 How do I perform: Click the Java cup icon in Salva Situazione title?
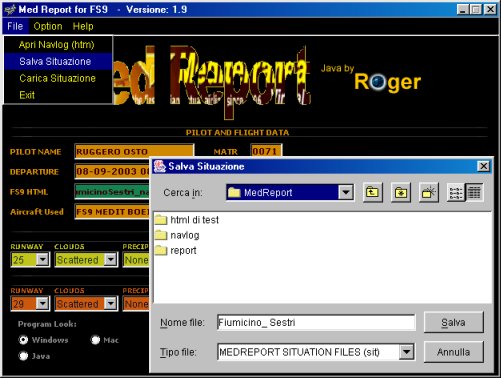coord(160,166)
